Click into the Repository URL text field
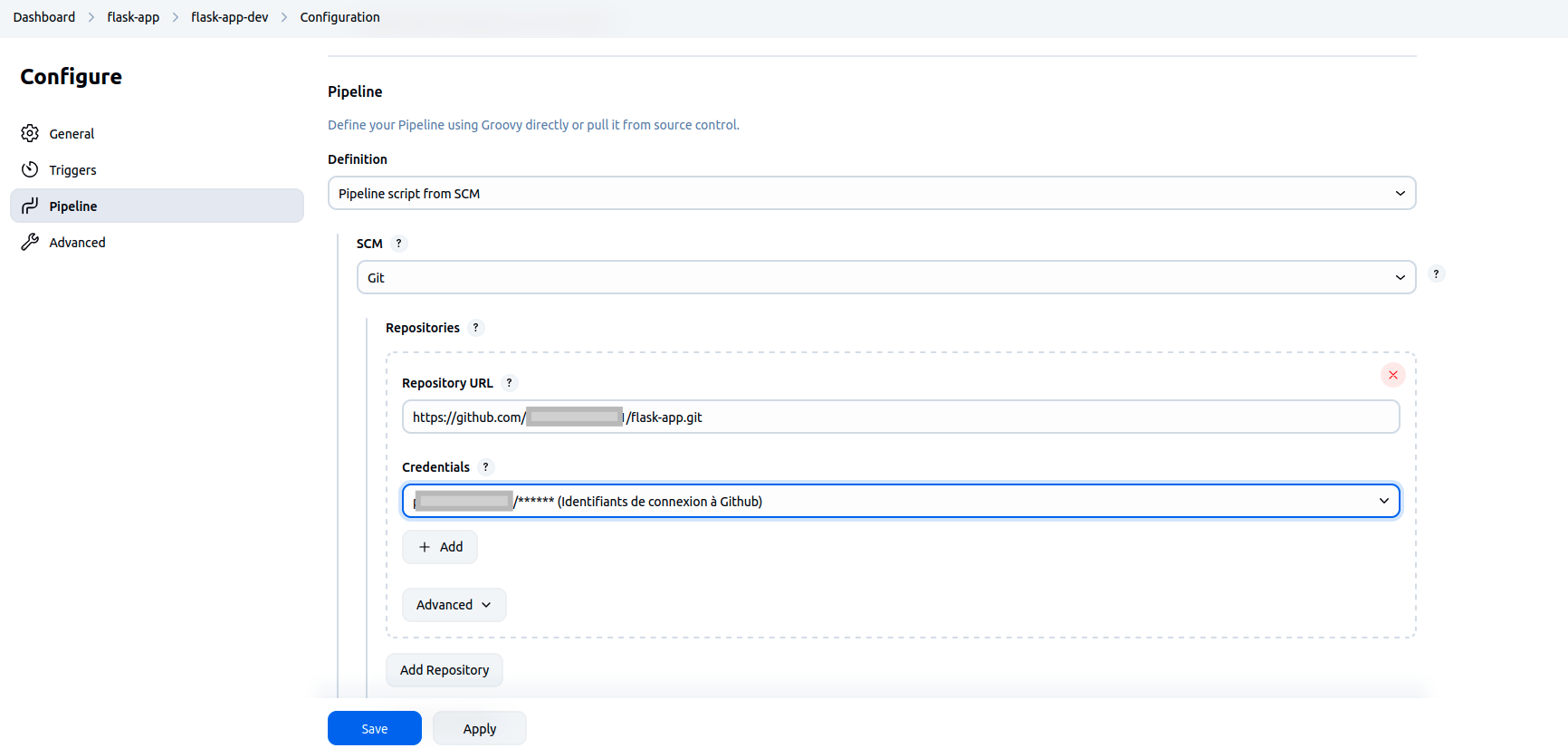Image resolution: width=1568 pixels, height=748 pixels. coord(996,417)
